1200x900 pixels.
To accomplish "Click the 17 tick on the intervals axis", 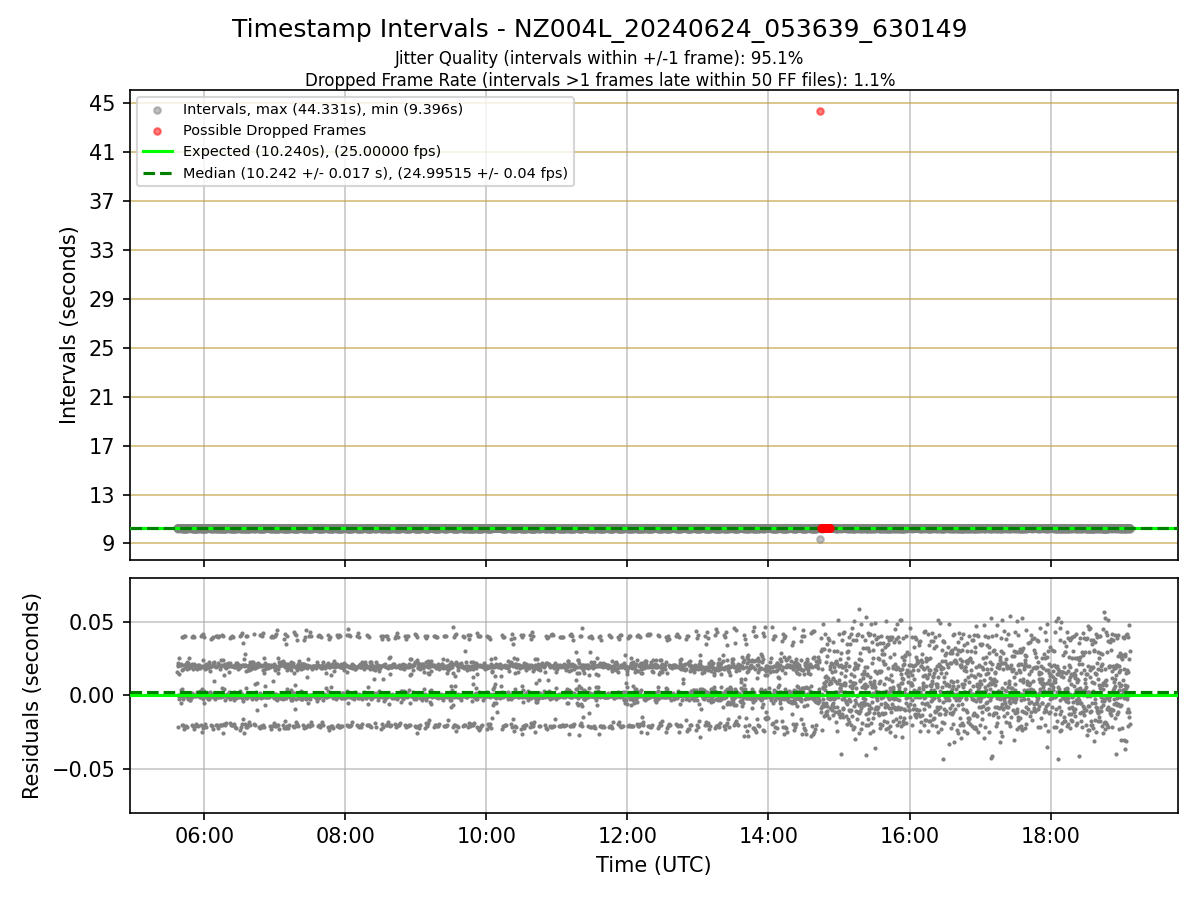I will 104,446.
